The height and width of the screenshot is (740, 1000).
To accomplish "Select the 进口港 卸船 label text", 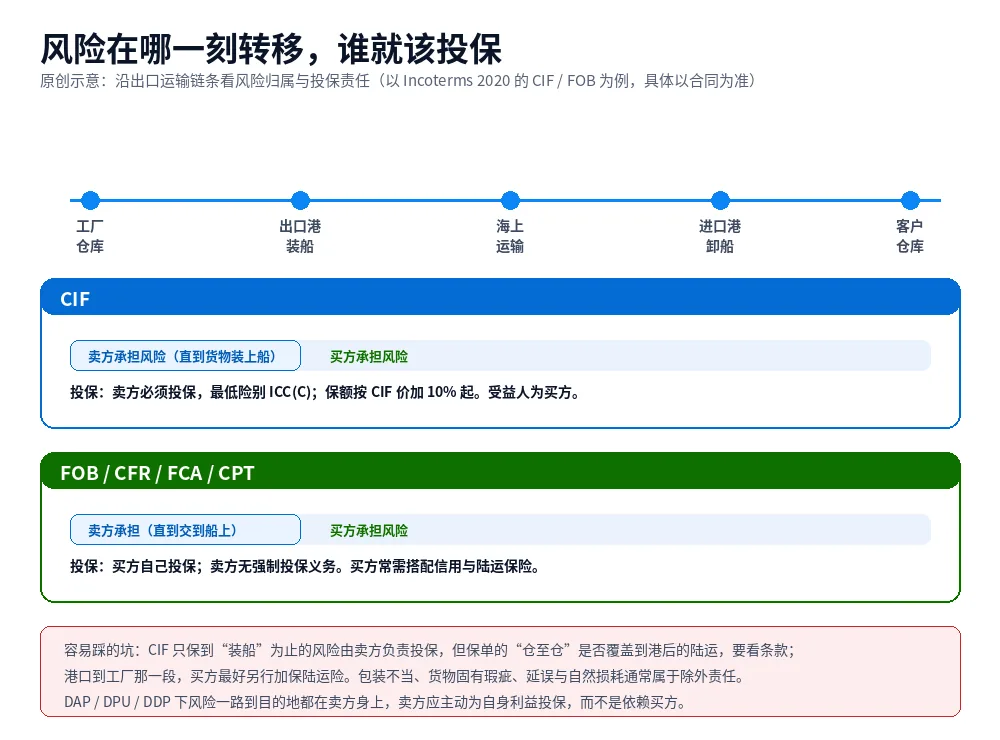I will point(719,236).
